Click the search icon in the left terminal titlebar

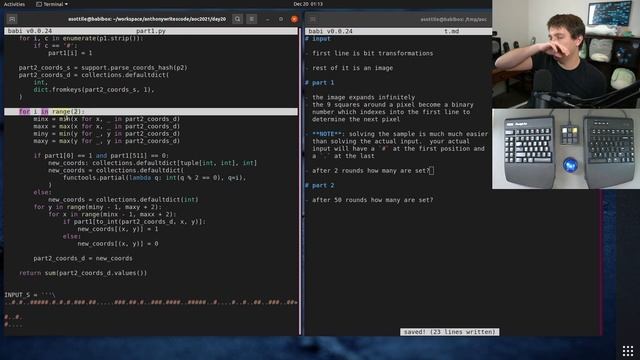pyautogui.click(x=237, y=19)
